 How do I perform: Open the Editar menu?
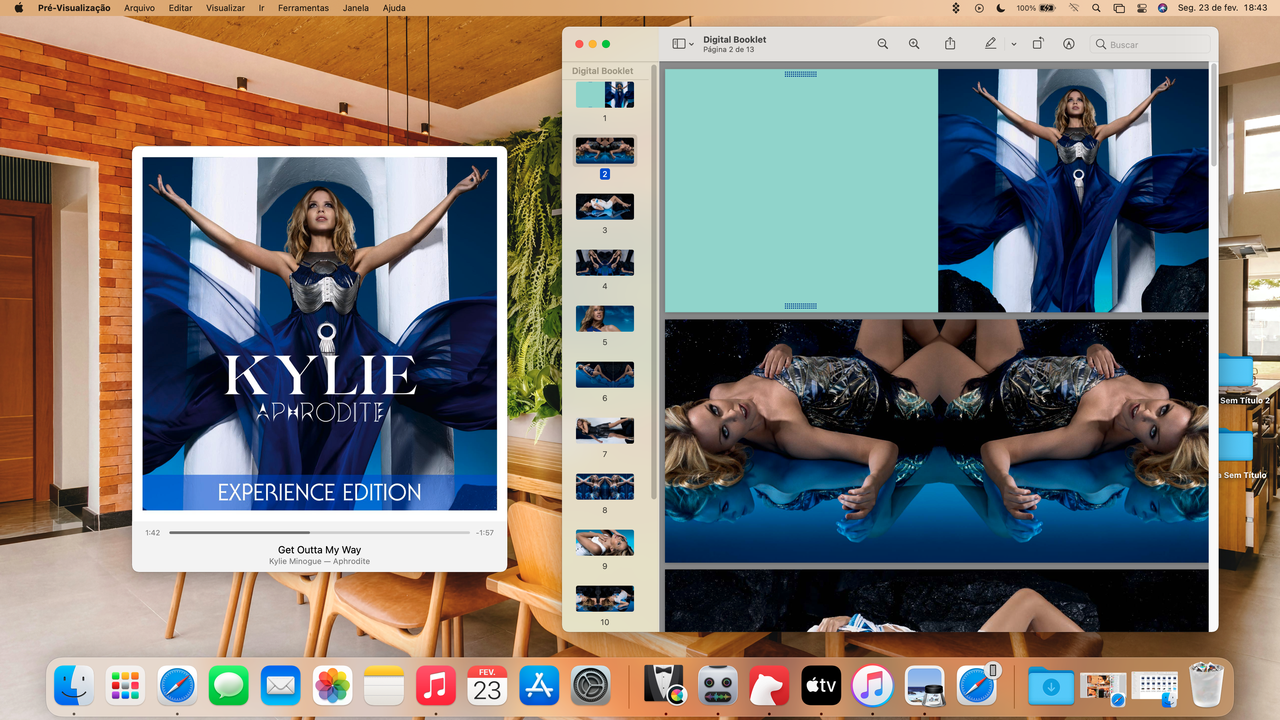pyautogui.click(x=180, y=8)
